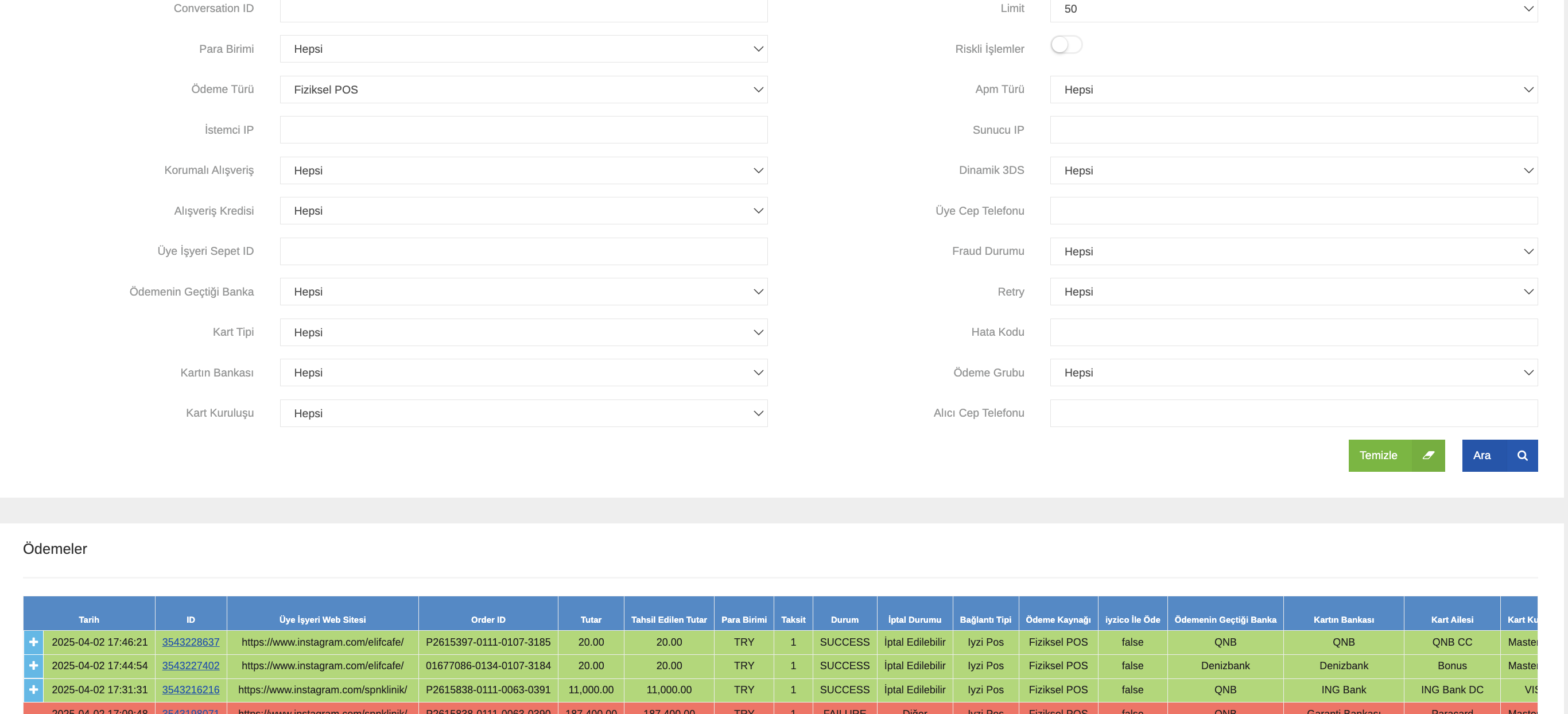
Task: Click the magnifier icon on Ara button
Action: click(x=1522, y=455)
